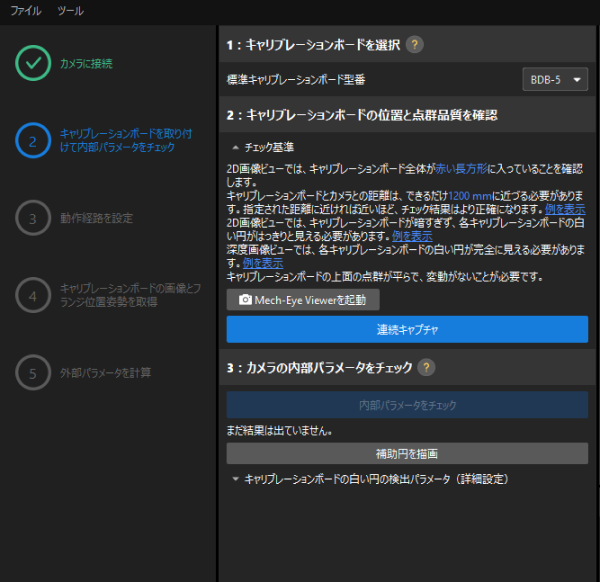The image size is (600, 582).
Task: Select step 動作経路を設定
Action: (x=96, y=218)
